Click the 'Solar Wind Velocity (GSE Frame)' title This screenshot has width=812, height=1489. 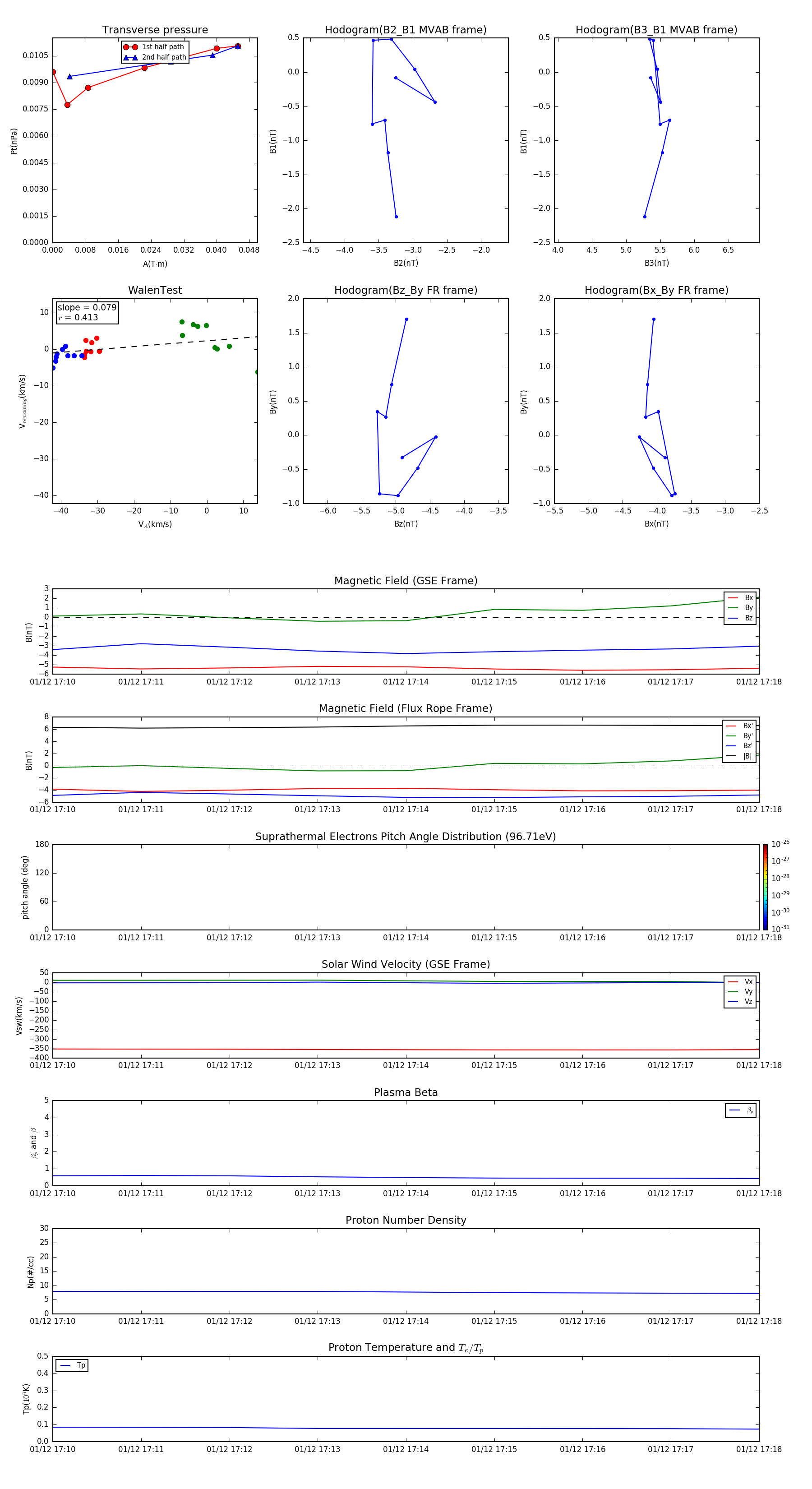(406, 965)
